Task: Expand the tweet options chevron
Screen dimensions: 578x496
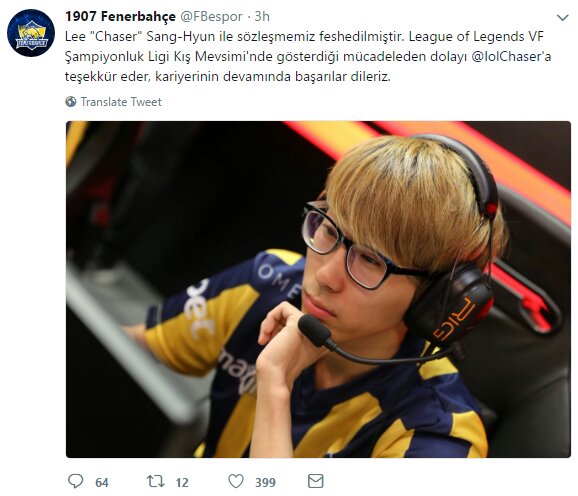Action: tap(563, 17)
